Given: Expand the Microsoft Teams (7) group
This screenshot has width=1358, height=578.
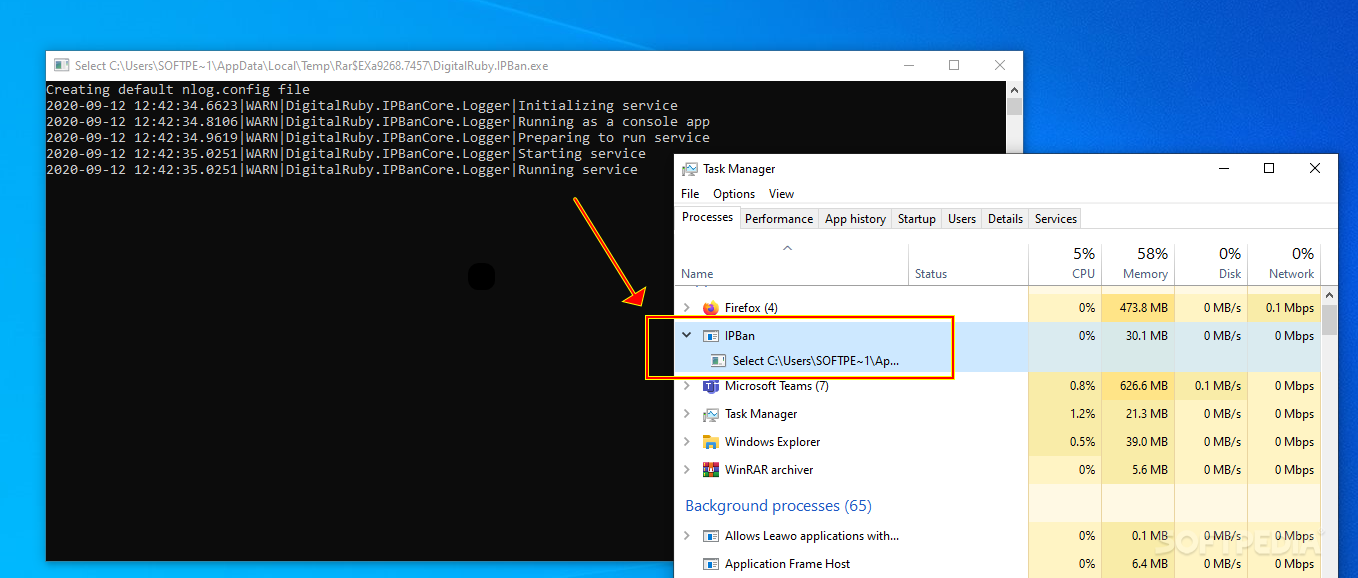Looking at the screenshot, I should [686, 386].
